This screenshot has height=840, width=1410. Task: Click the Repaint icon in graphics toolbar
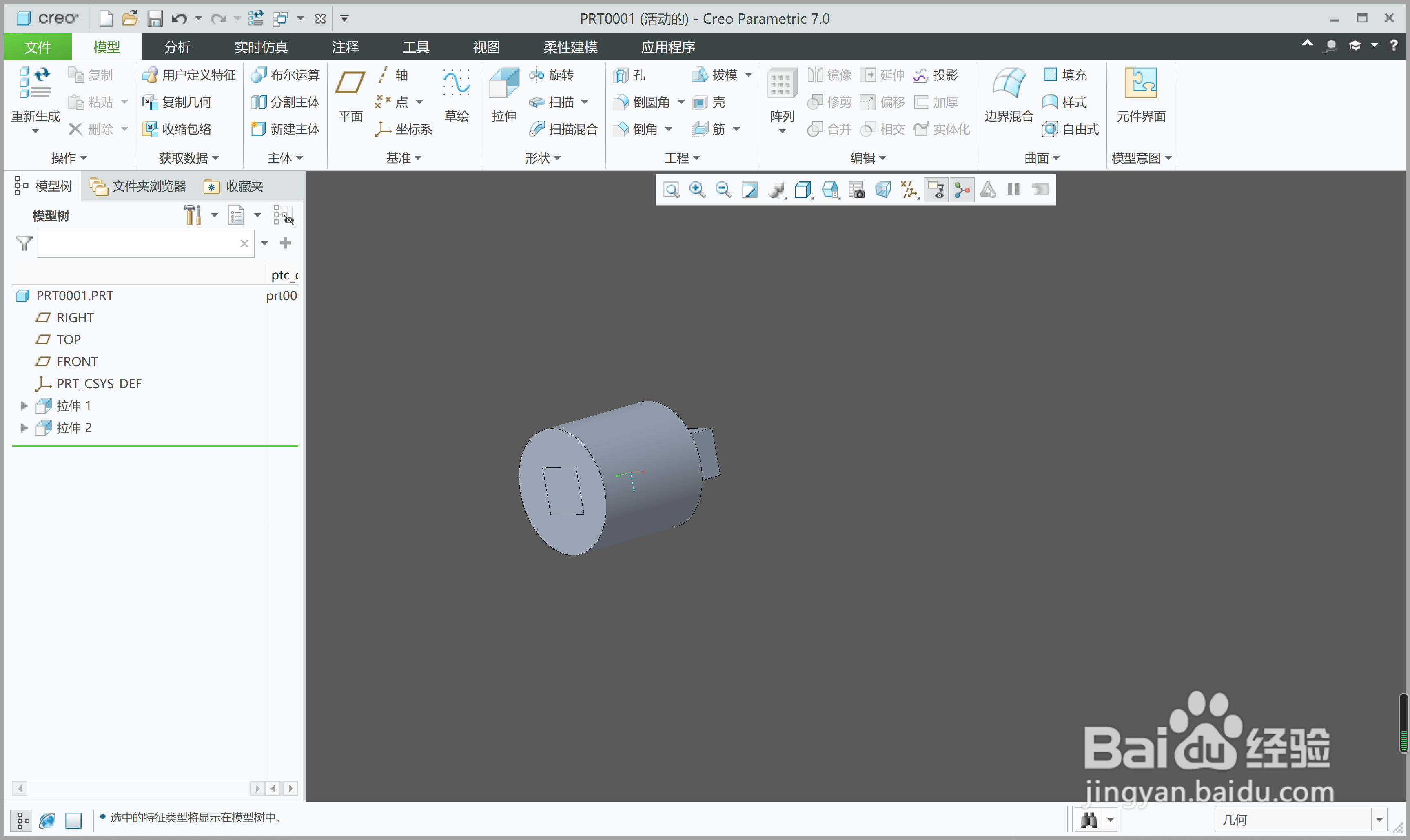[x=750, y=190]
